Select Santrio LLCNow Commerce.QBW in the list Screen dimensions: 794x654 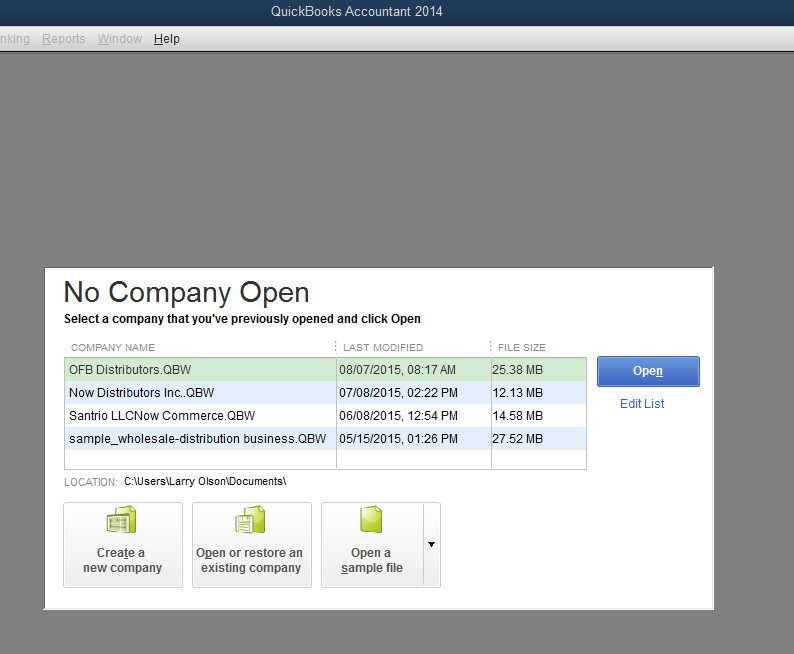[x=161, y=416]
